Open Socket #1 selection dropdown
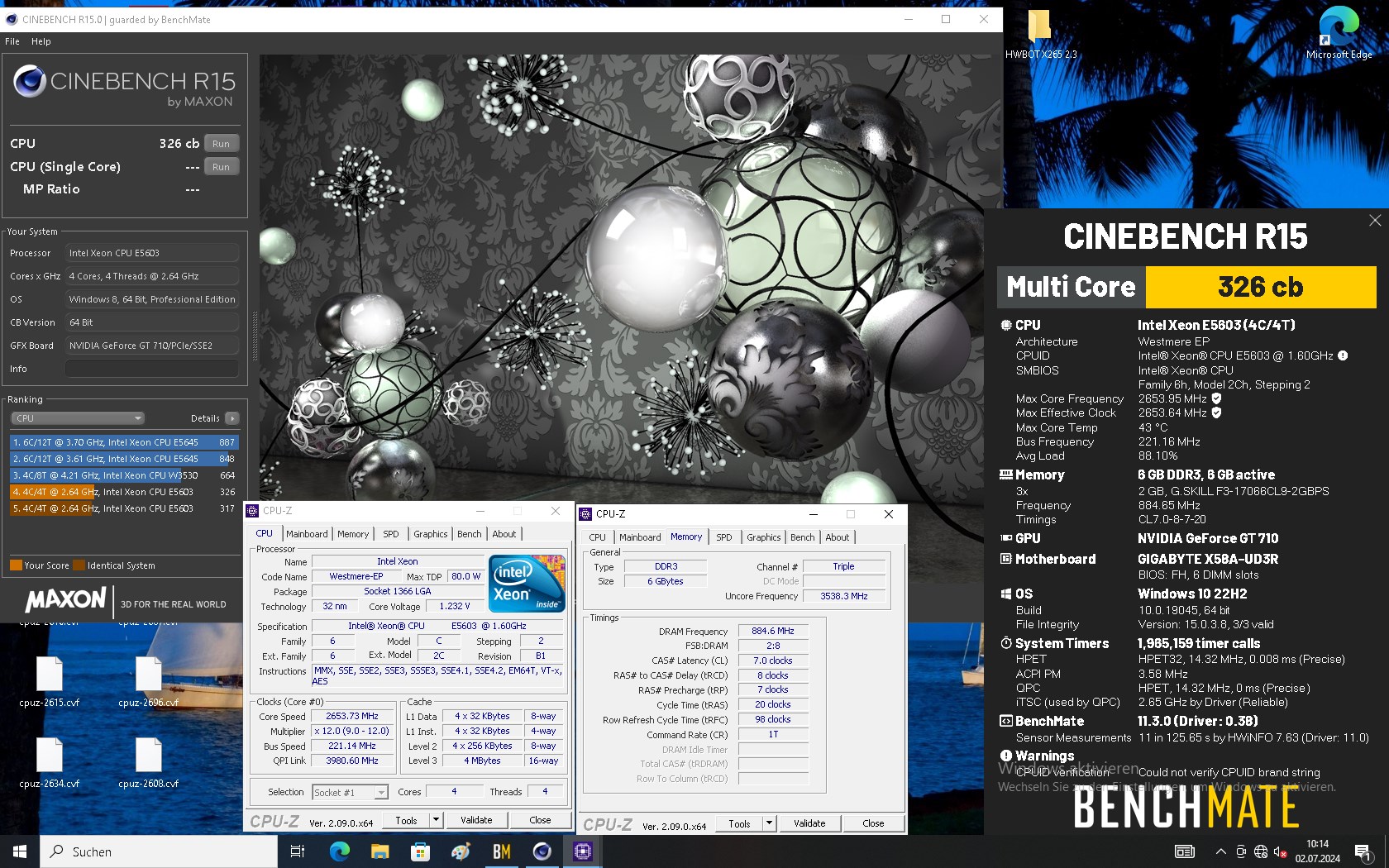The height and width of the screenshot is (868, 1389). [350, 792]
